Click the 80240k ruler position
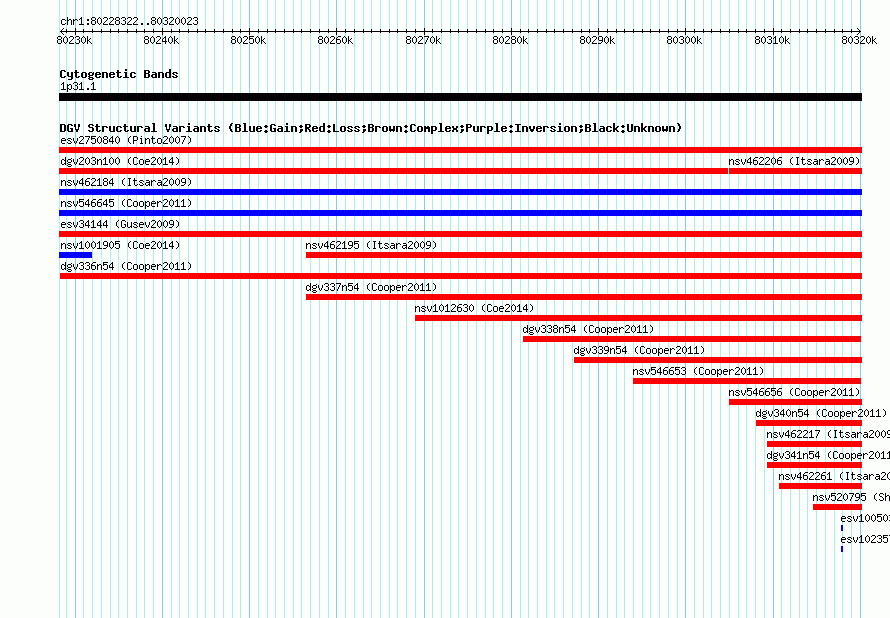The height and width of the screenshot is (618, 890). [x=161, y=40]
